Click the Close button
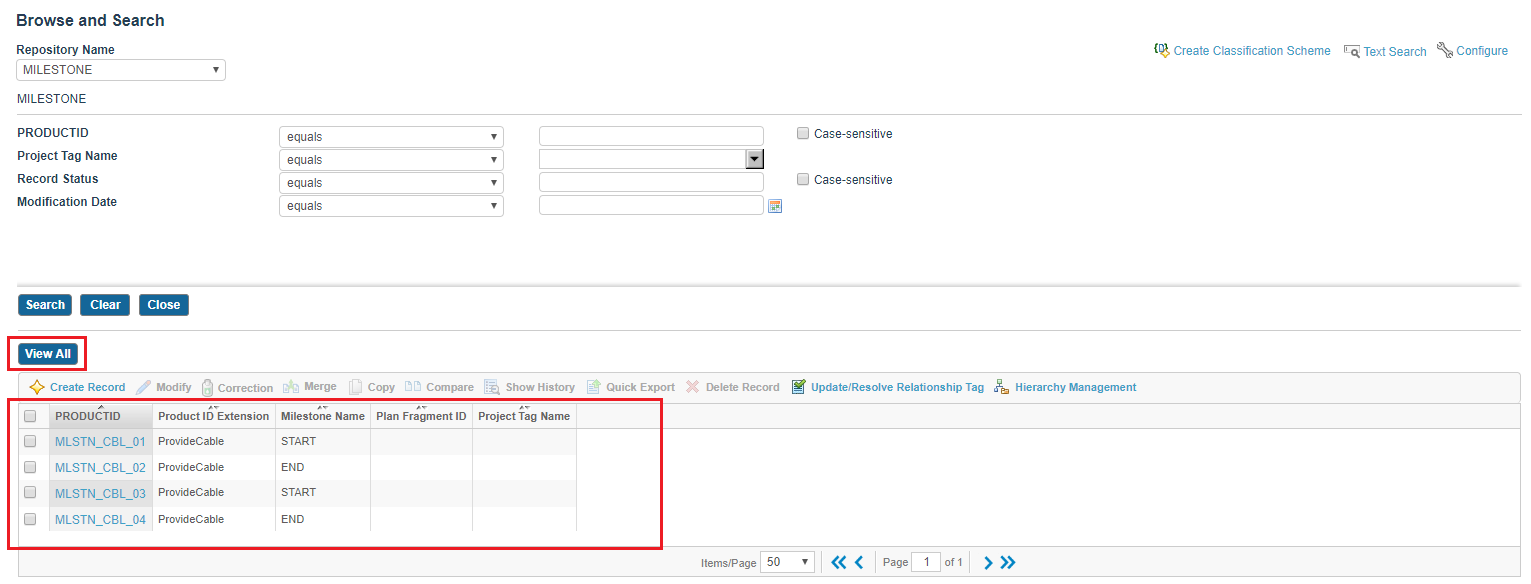 pyautogui.click(x=164, y=305)
